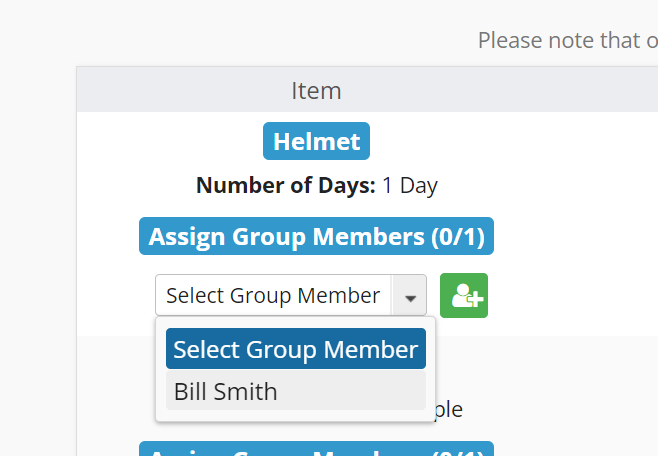This screenshot has height=456, width=658.
Task: Click the partially hidden text behind the dropdown list
Action: tap(447, 409)
